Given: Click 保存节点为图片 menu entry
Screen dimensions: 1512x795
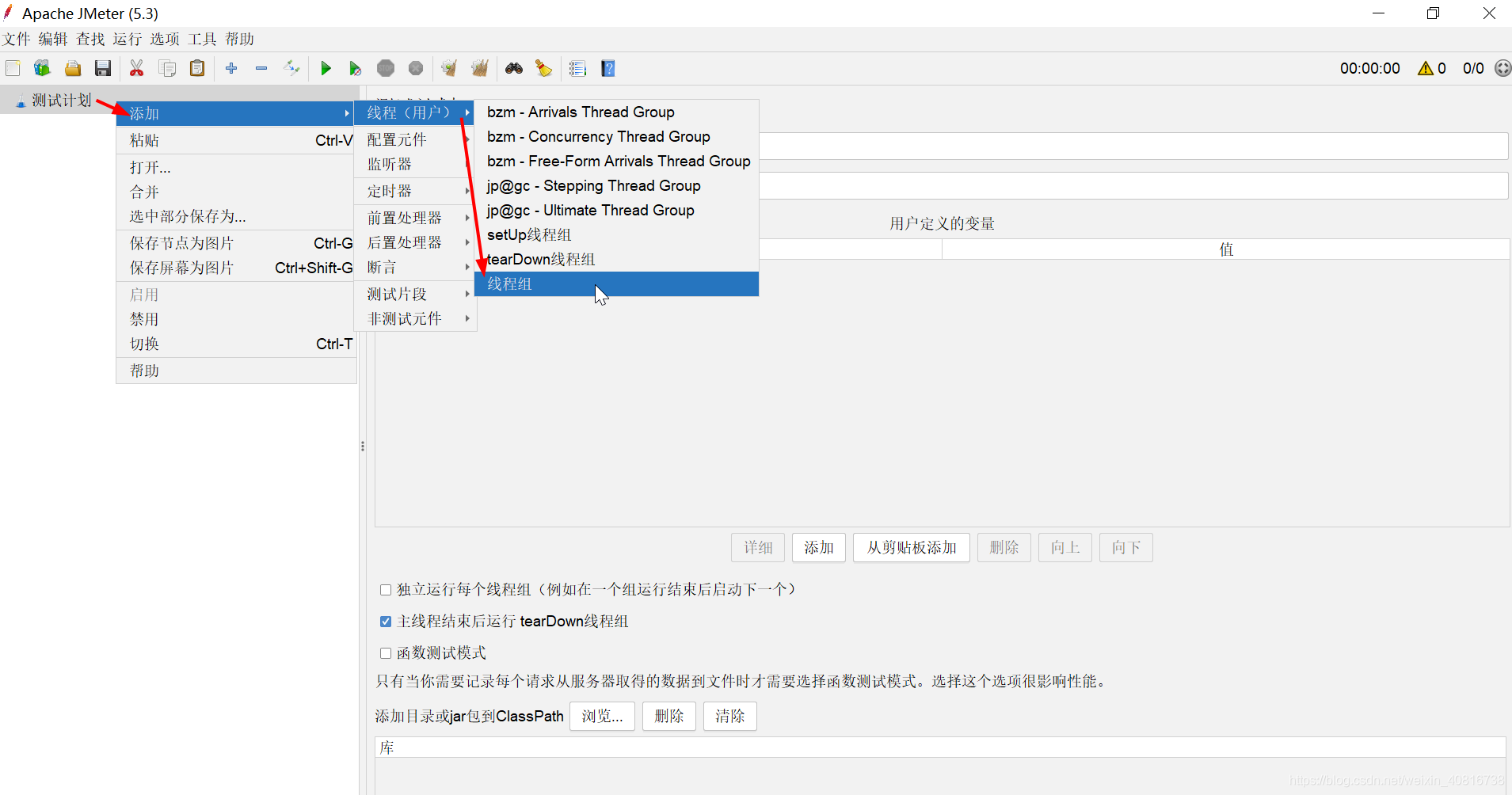Looking at the screenshot, I should click(x=236, y=243).
